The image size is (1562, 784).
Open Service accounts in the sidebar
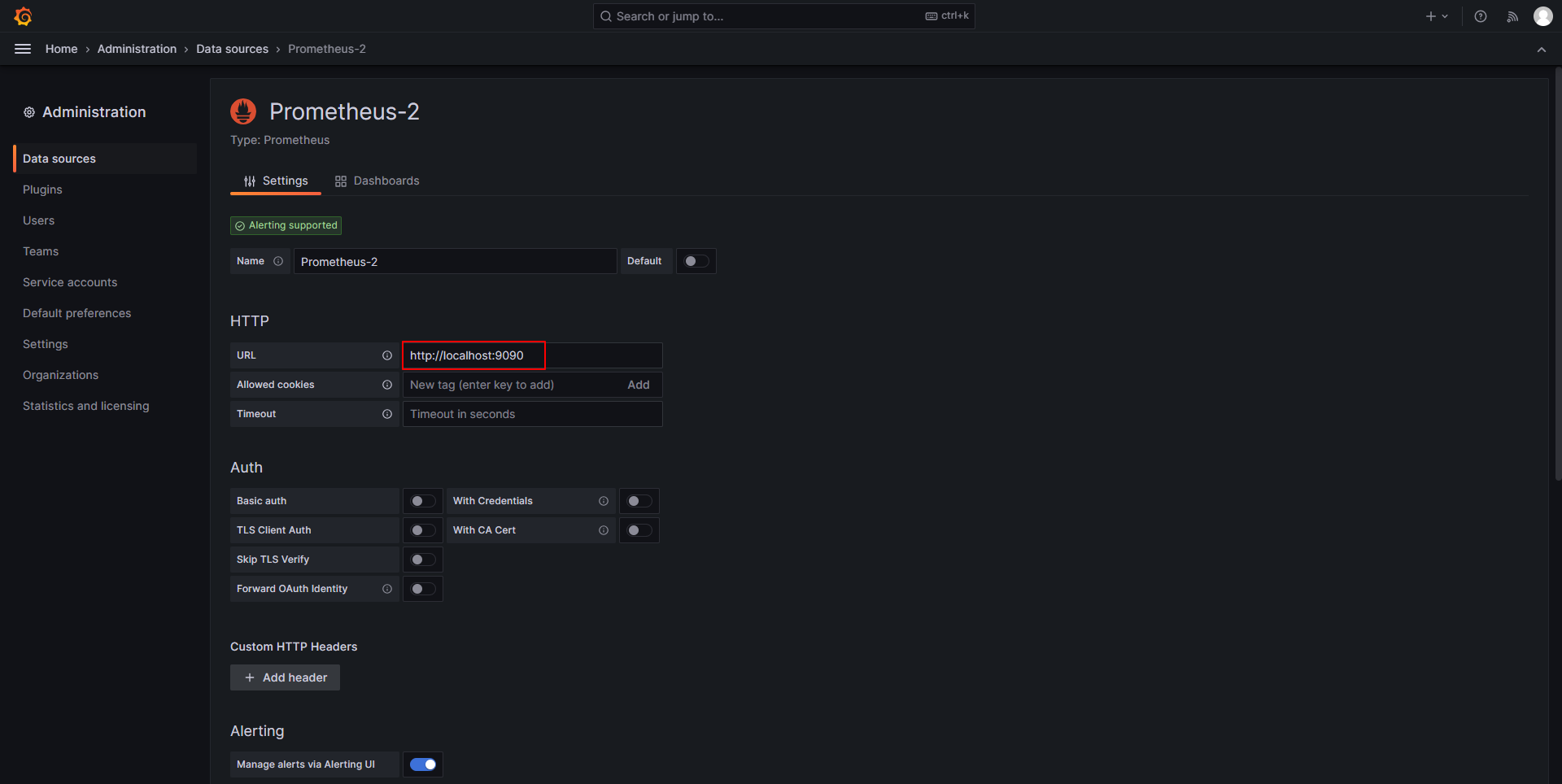70,282
